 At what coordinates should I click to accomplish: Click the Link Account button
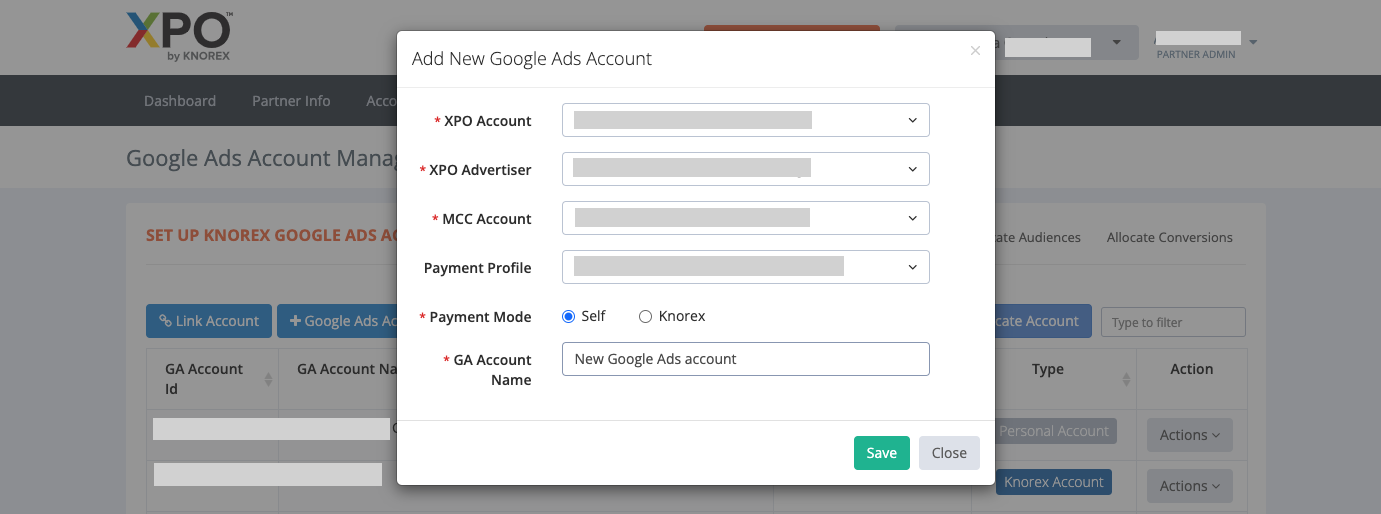(208, 321)
